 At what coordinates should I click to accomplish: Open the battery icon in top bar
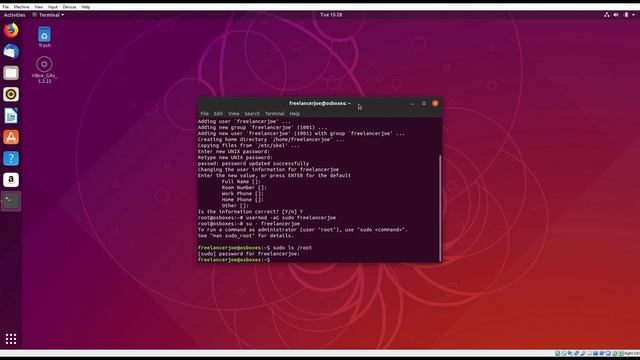point(626,15)
